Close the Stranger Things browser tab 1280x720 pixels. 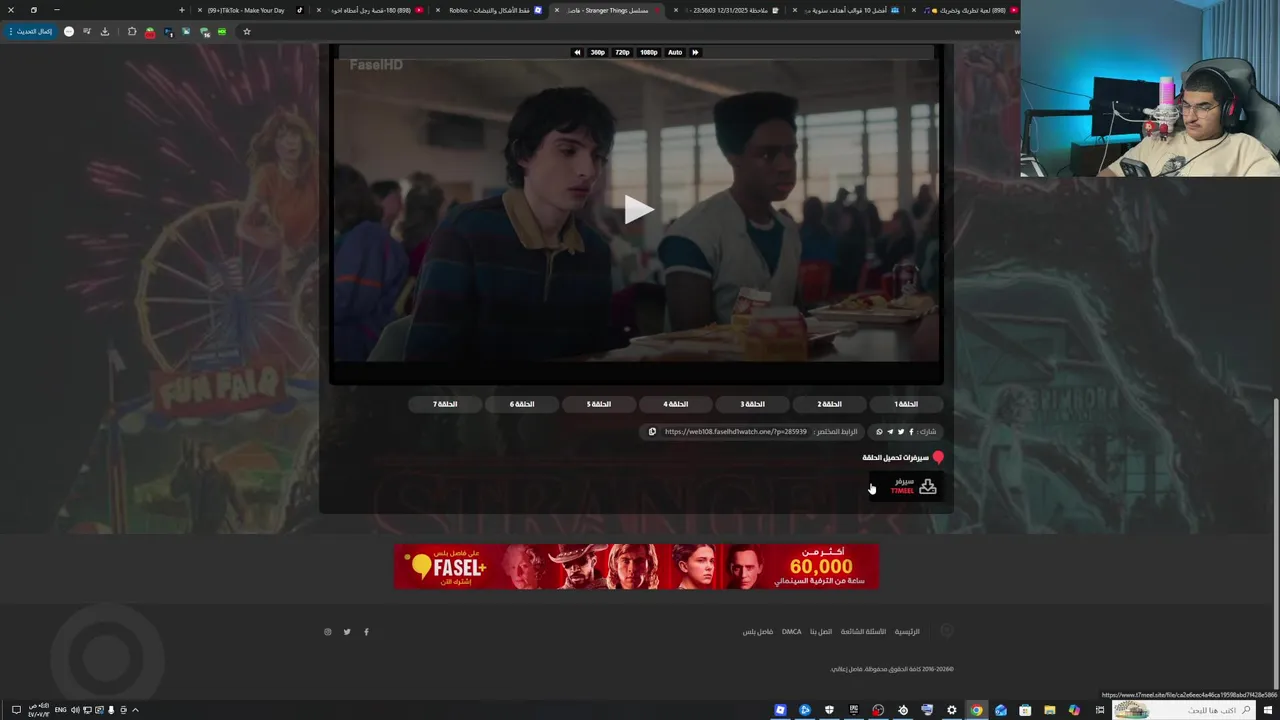tap(557, 10)
